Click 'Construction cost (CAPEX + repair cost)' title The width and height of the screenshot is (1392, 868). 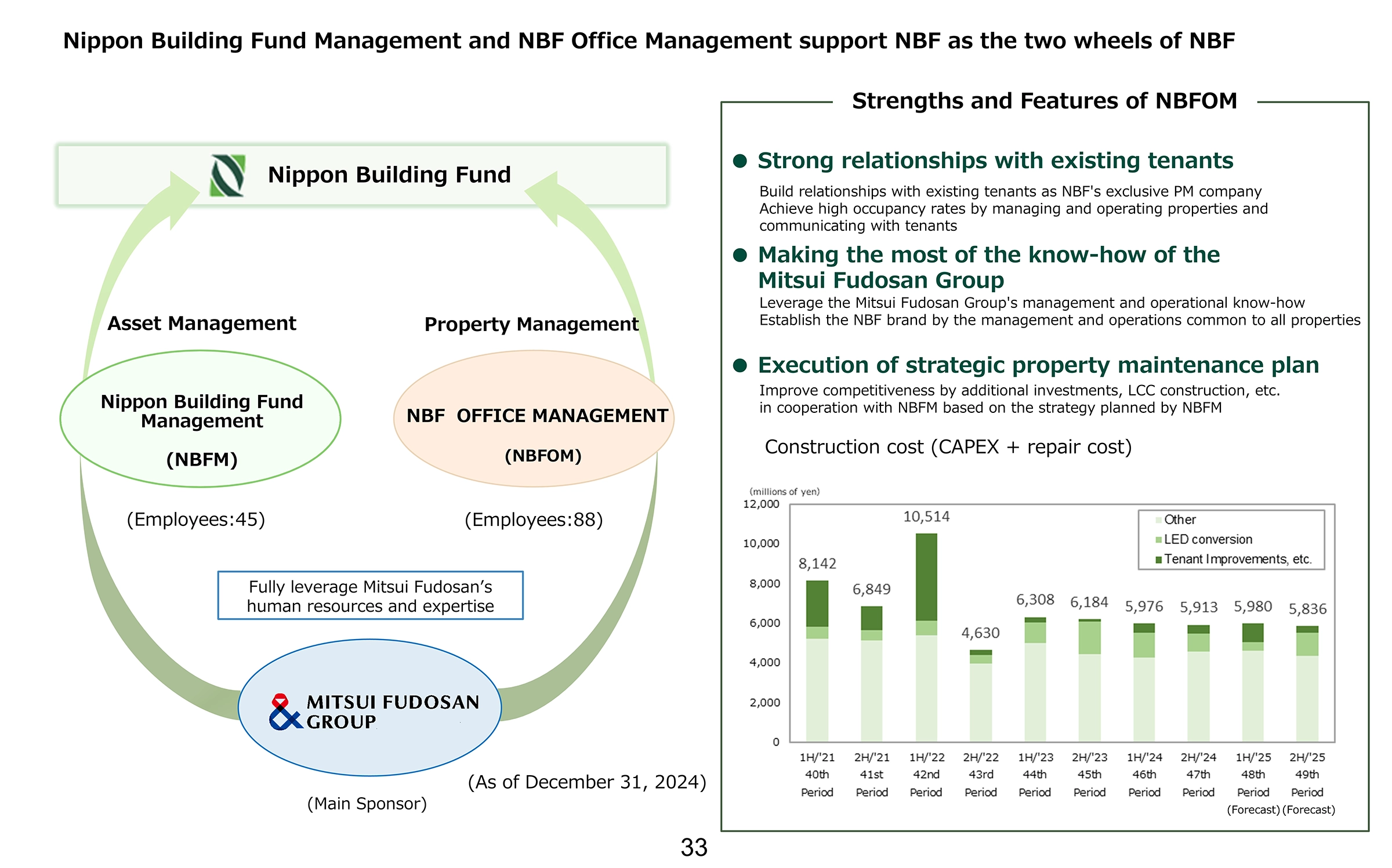[x=948, y=447]
